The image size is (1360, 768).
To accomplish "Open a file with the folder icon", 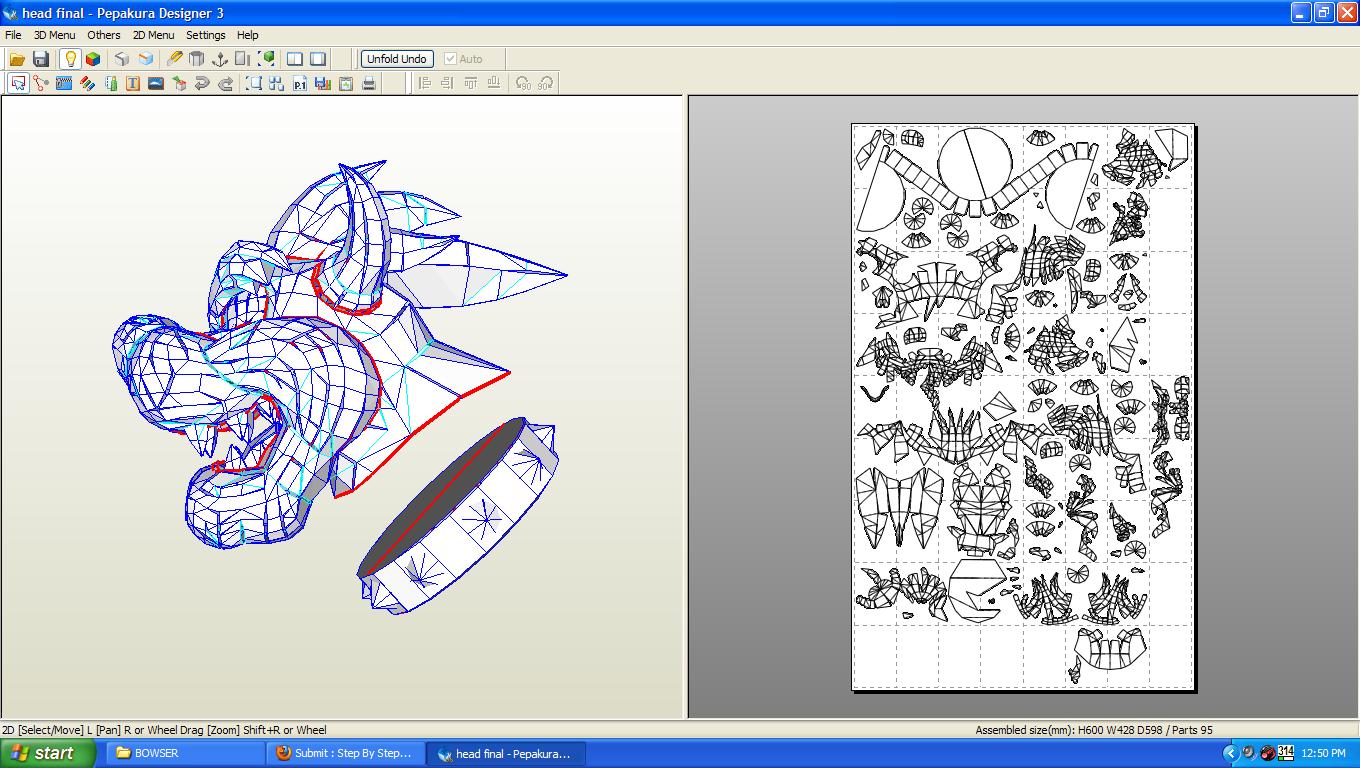I will (17, 59).
